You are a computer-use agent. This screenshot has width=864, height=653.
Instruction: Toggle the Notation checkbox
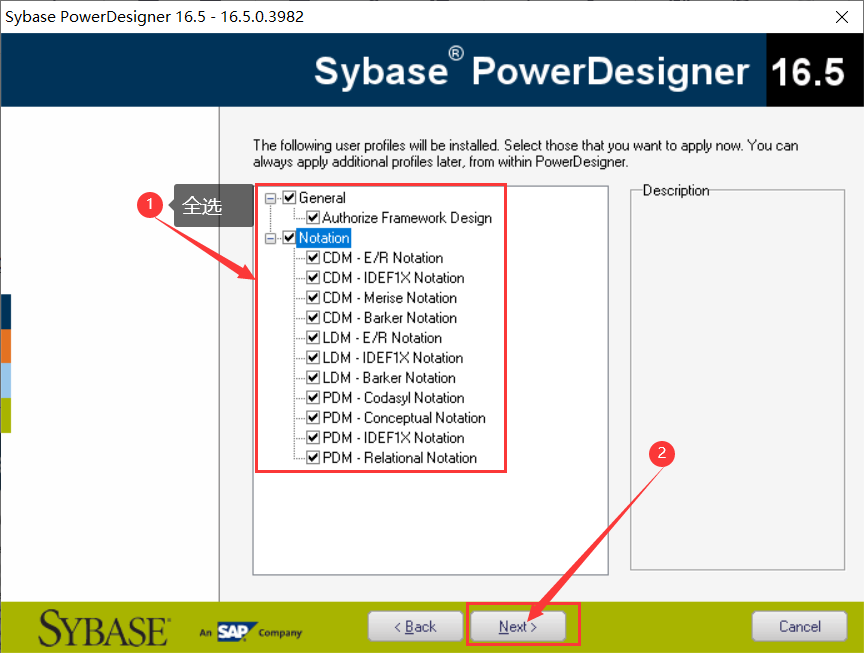(289, 238)
